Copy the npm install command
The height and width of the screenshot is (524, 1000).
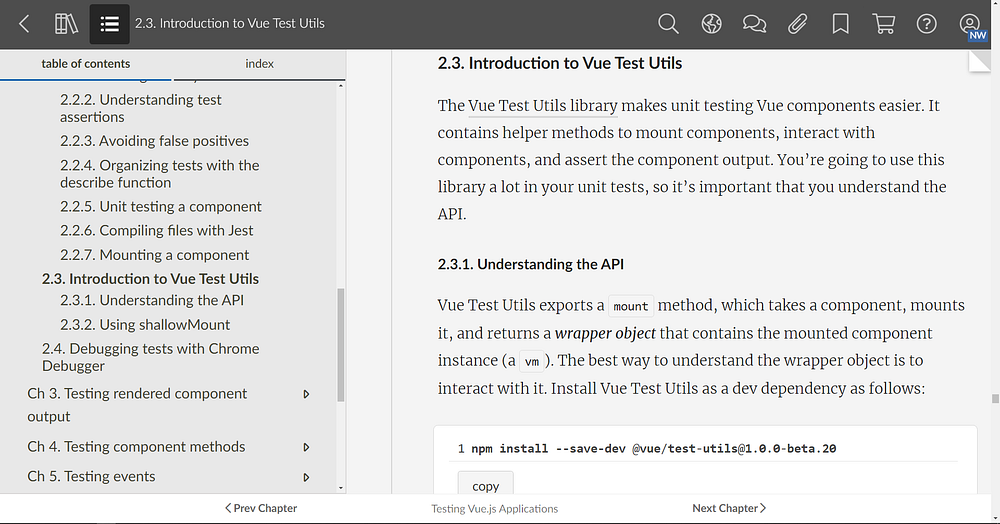pyautogui.click(x=485, y=486)
